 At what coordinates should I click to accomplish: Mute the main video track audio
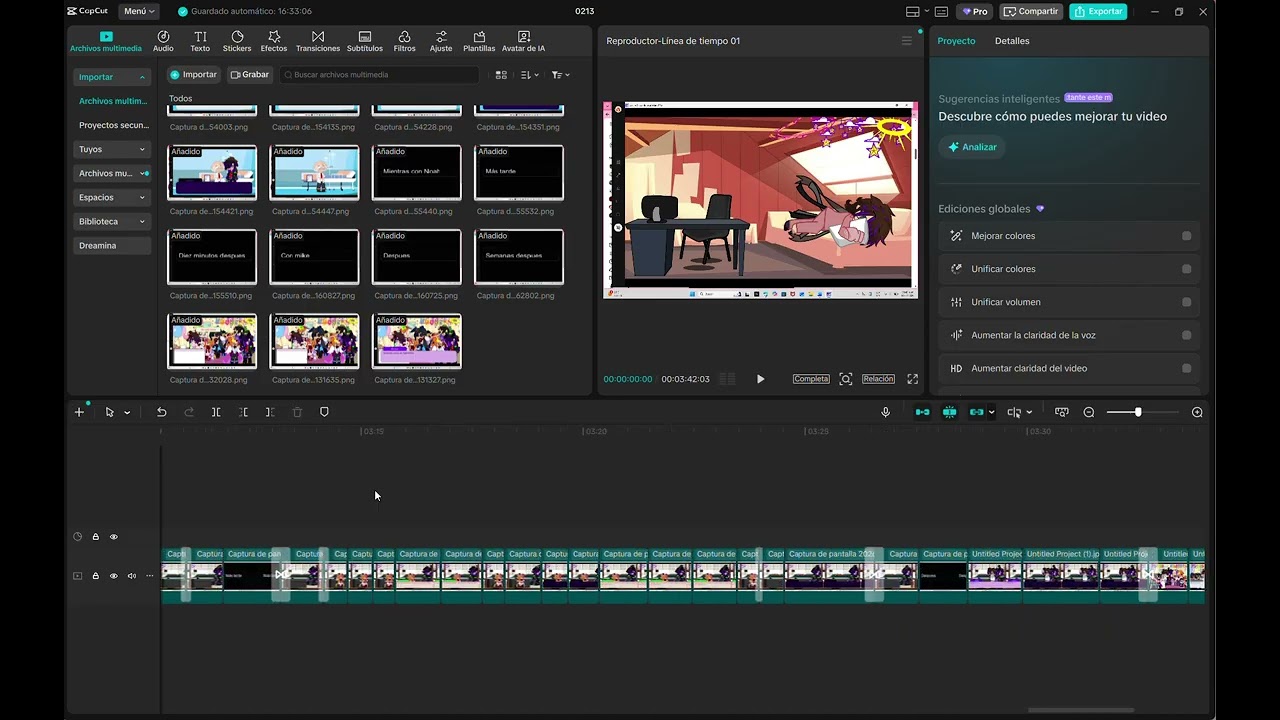131,576
